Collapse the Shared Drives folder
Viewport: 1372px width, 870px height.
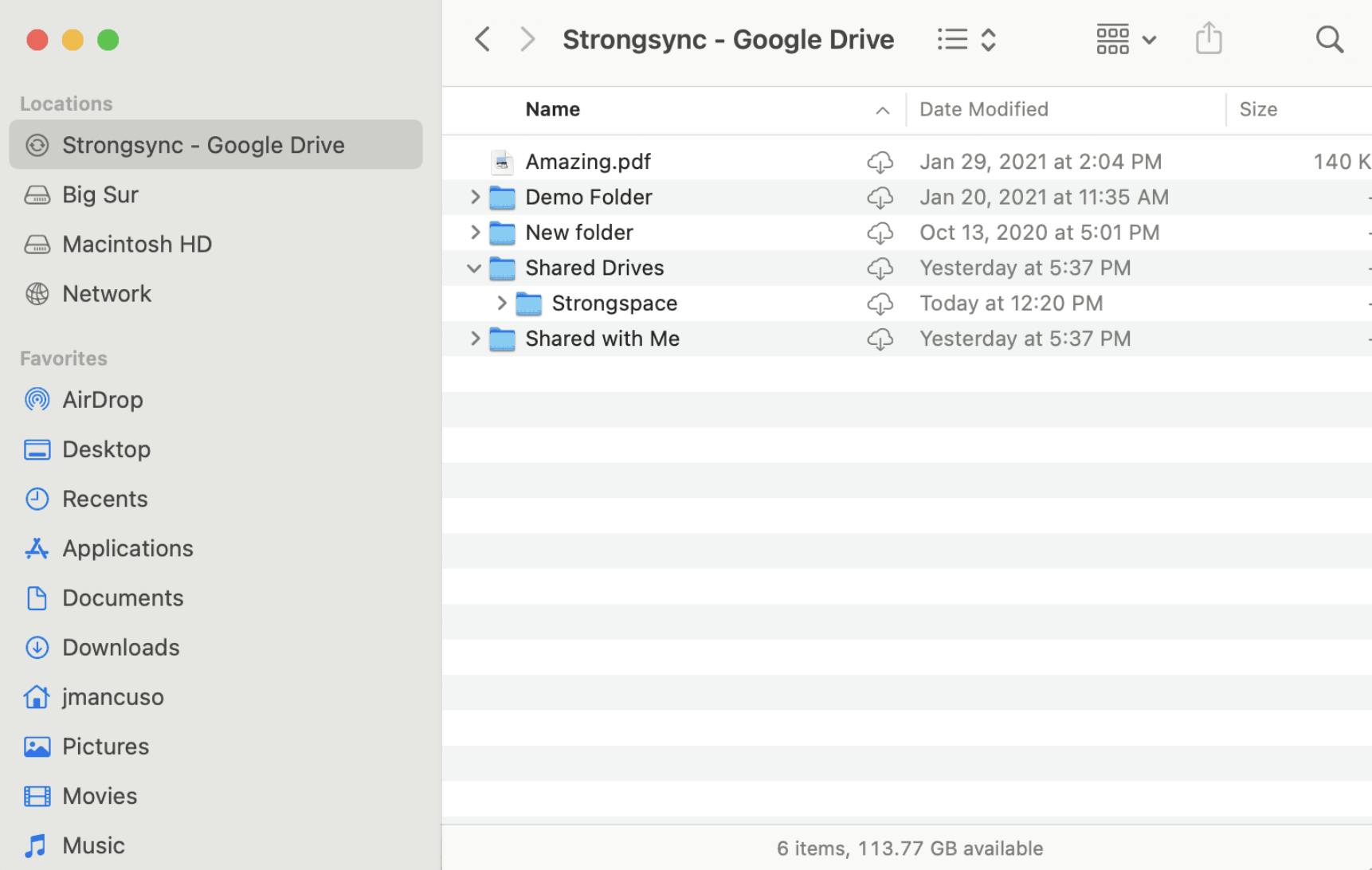[x=474, y=268]
